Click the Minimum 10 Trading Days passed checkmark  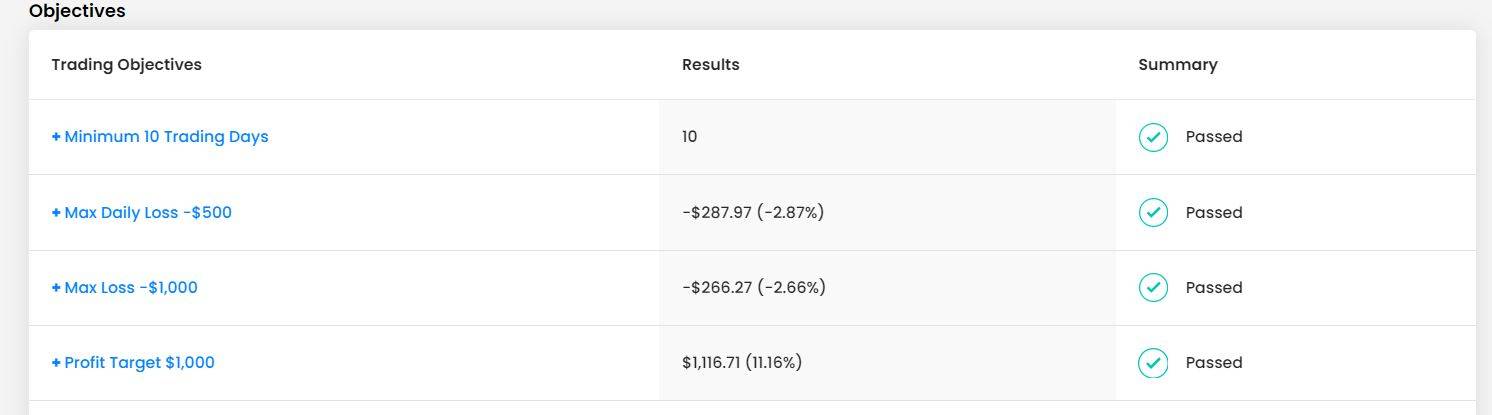point(1153,137)
